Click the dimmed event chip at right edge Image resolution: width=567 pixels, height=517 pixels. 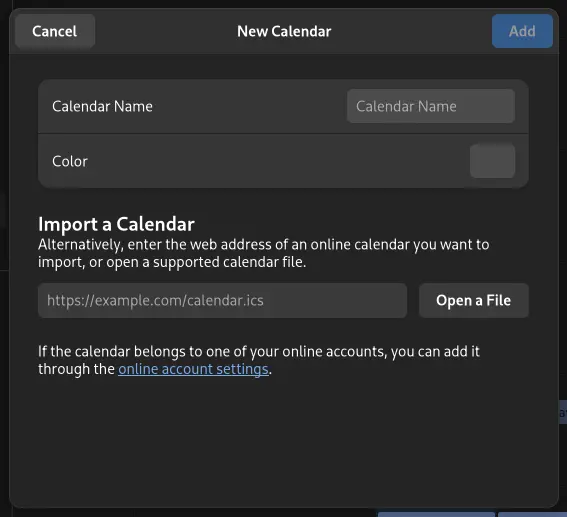click(x=563, y=412)
